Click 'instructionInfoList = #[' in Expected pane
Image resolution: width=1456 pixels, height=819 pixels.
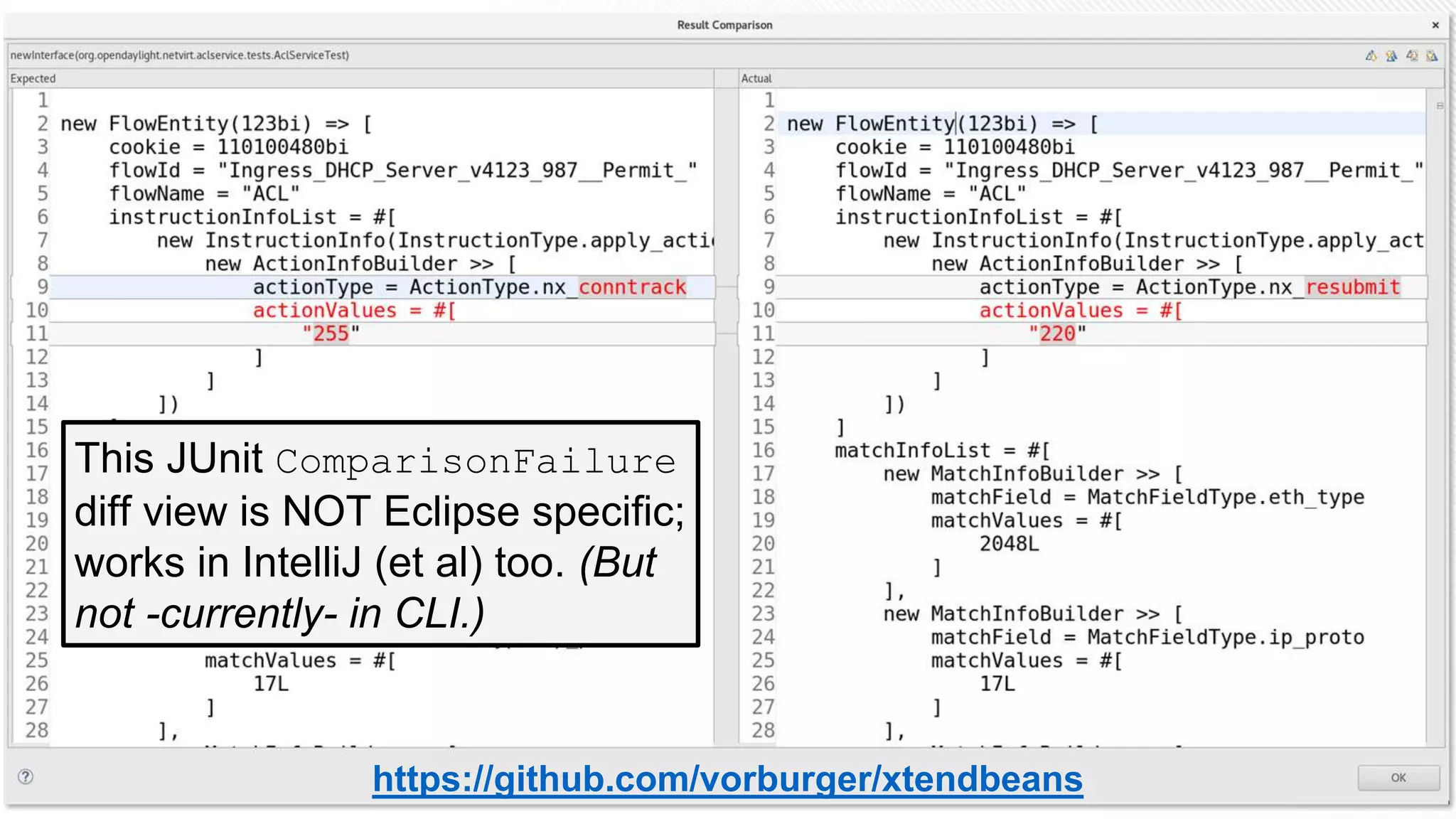(x=252, y=217)
